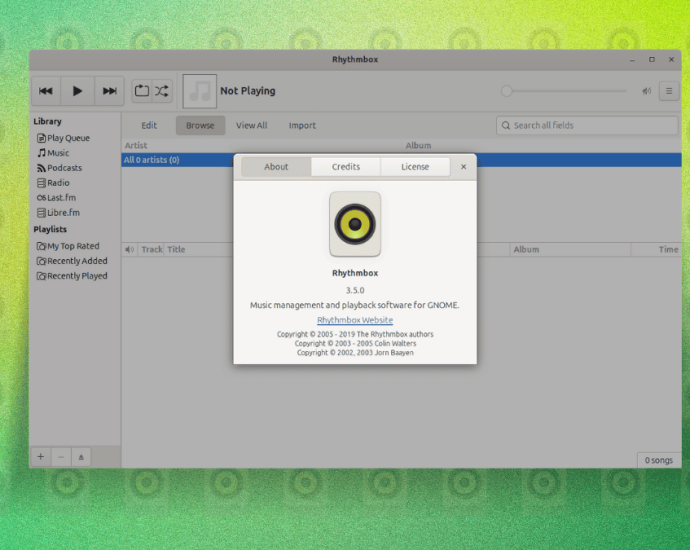Adjust the playback position slider
The width and height of the screenshot is (690, 550).
[x=564, y=91]
